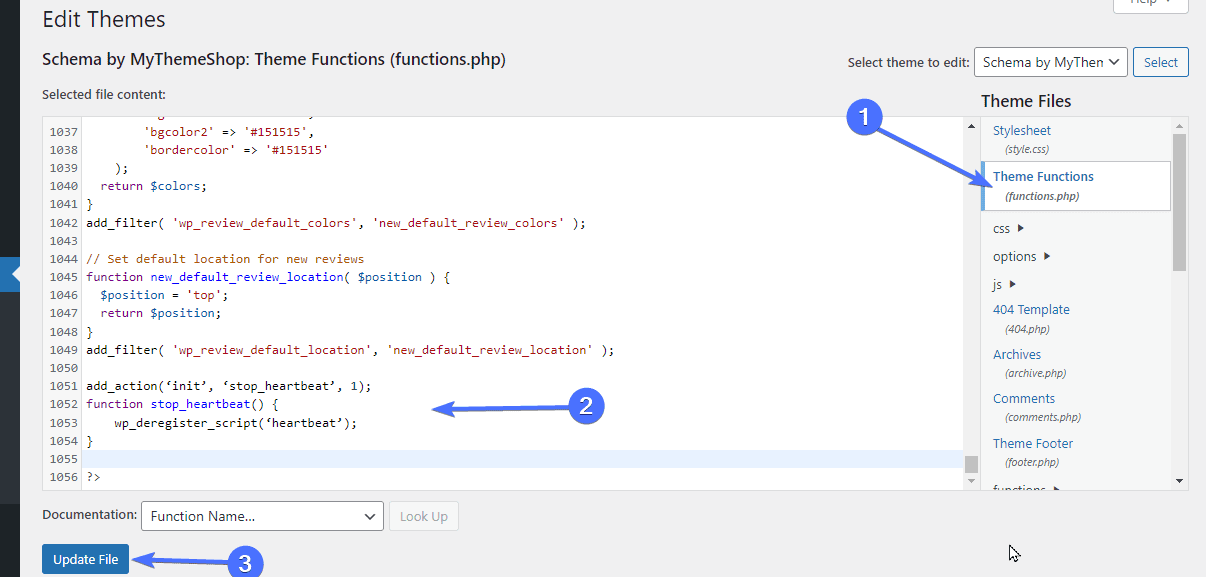Click the Update File button
The height and width of the screenshot is (577, 1206).
[86, 560]
